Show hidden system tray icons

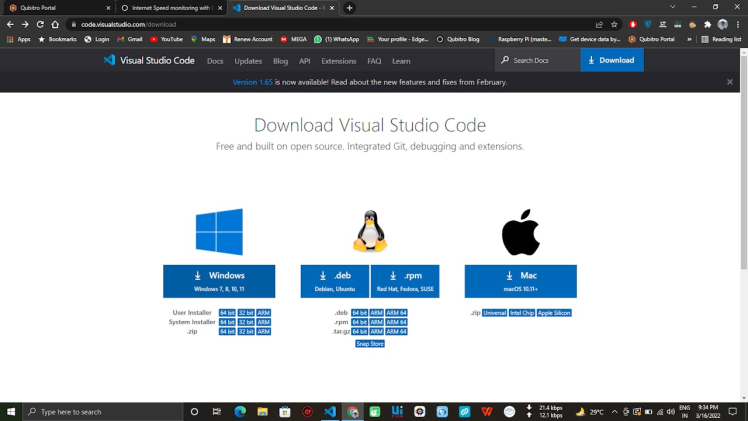(x=614, y=411)
